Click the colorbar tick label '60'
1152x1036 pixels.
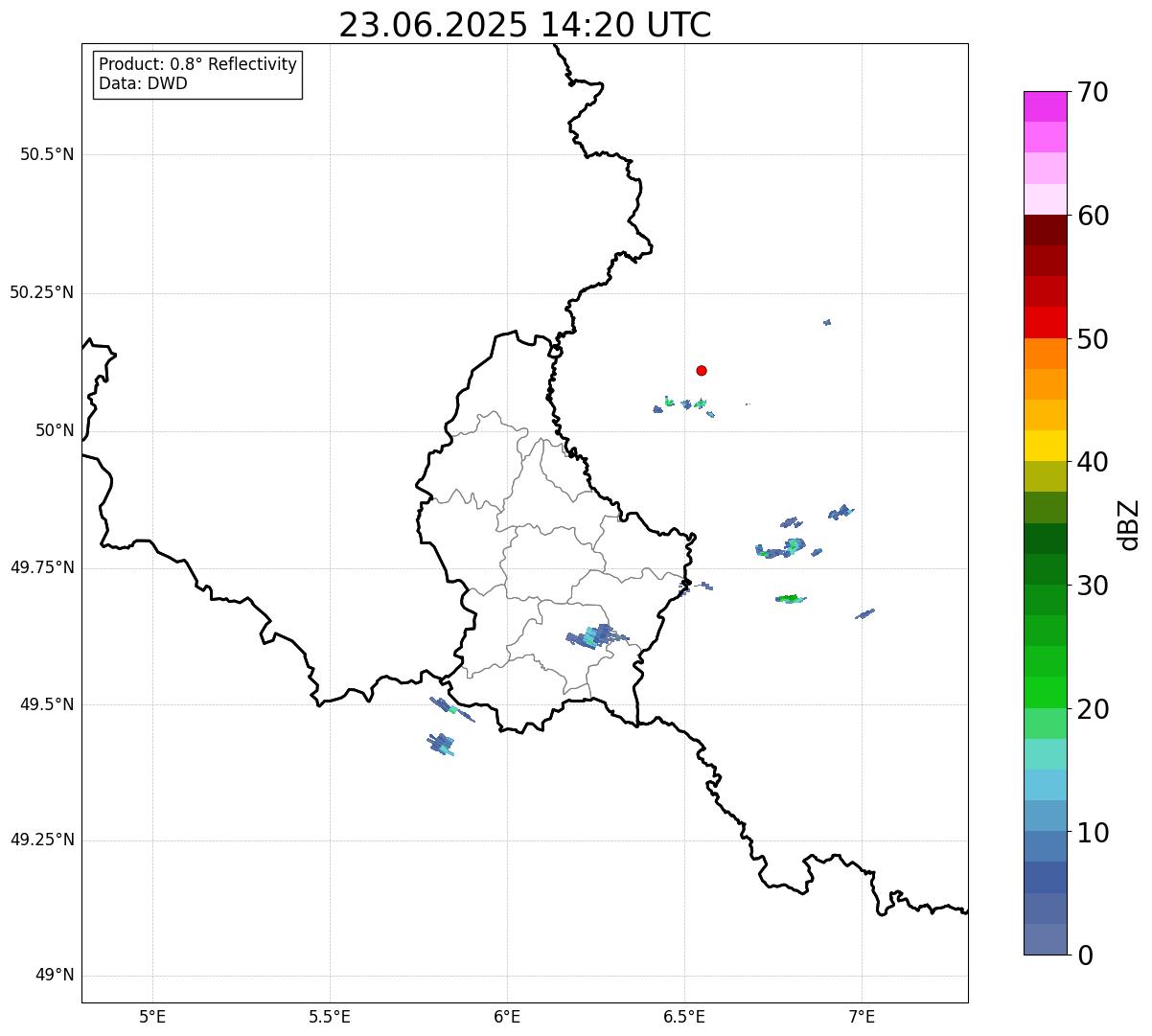coord(1093,216)
